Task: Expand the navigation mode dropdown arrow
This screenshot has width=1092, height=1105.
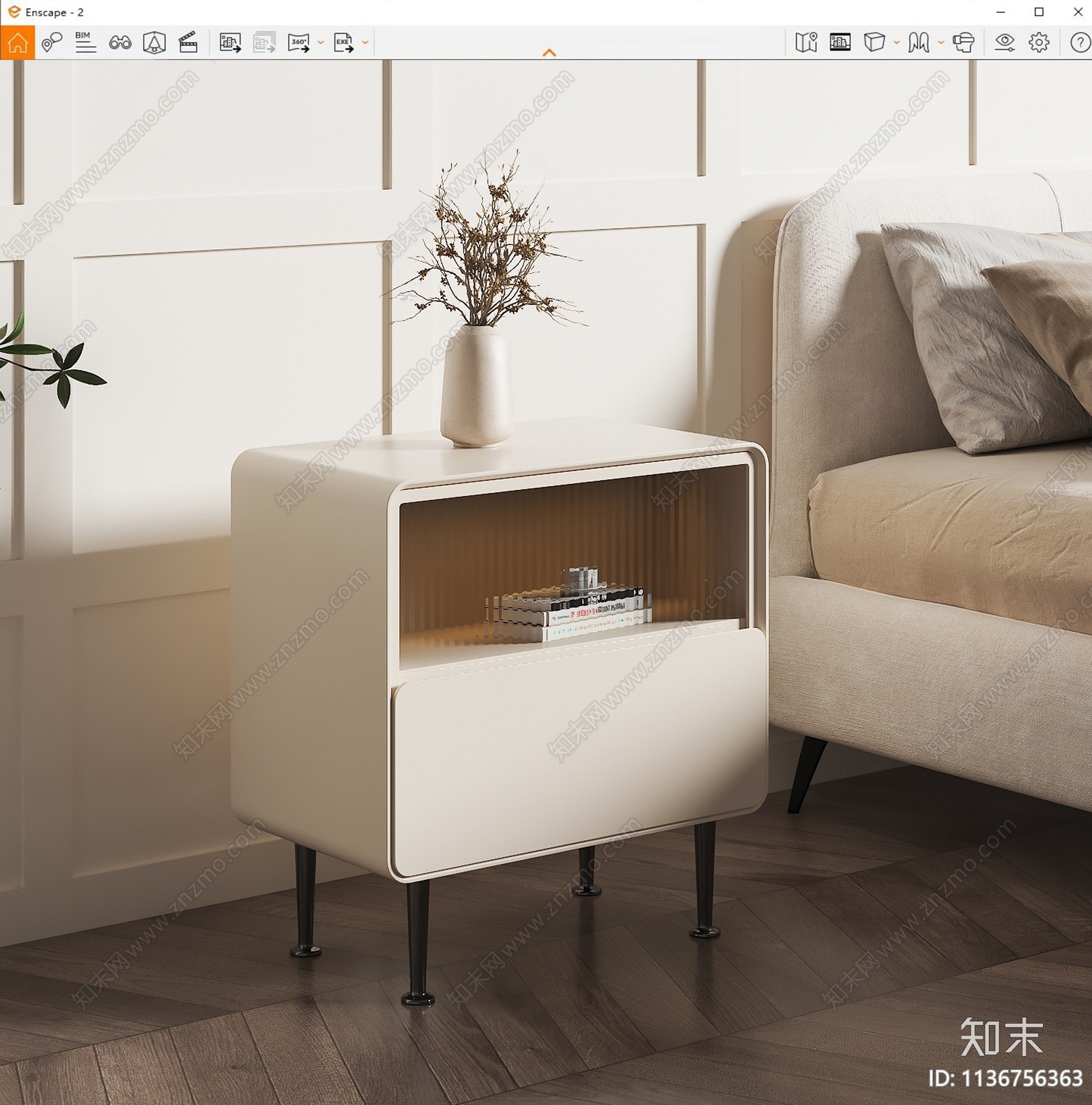Action: [x=940, y=42]
